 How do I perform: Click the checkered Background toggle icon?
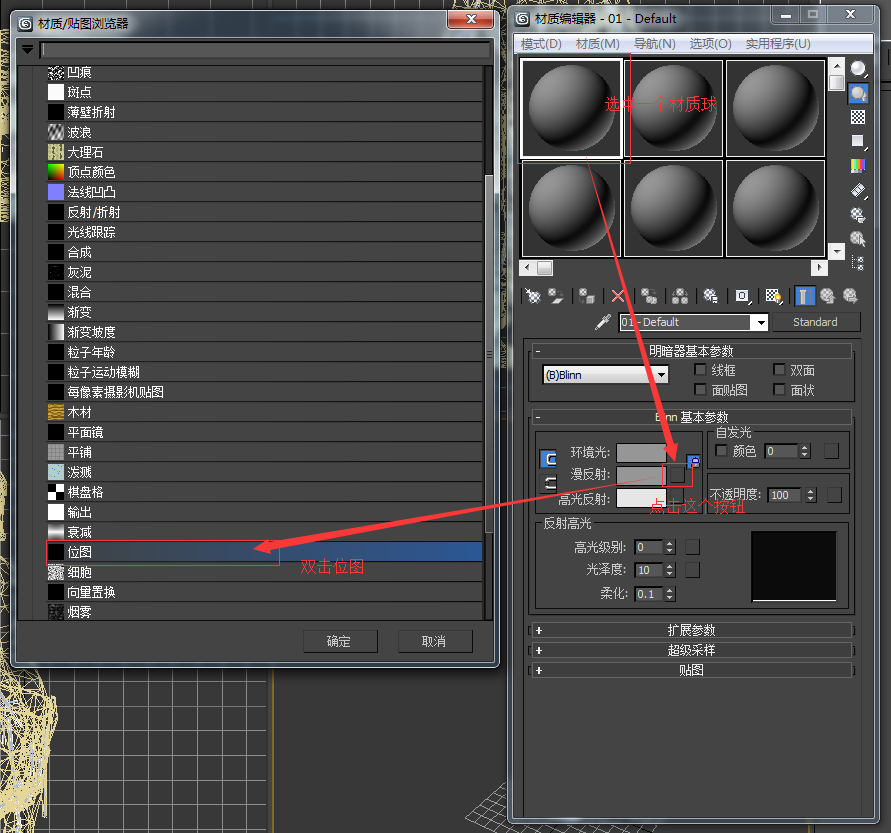pos(858,116)
